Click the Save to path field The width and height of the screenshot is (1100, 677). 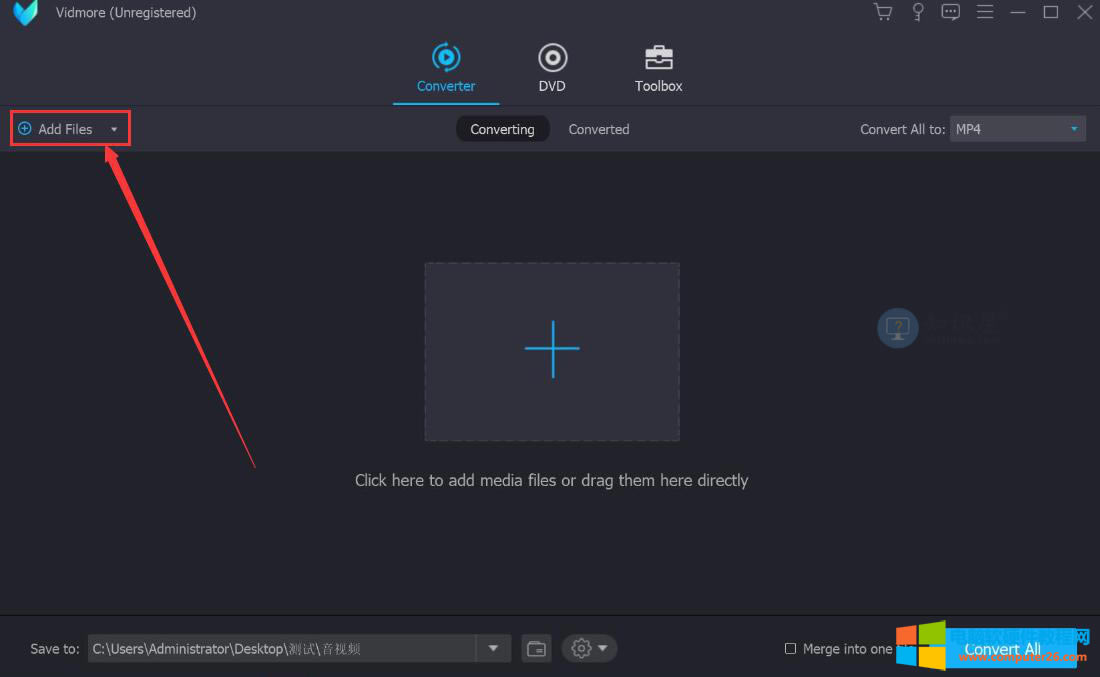282,648
